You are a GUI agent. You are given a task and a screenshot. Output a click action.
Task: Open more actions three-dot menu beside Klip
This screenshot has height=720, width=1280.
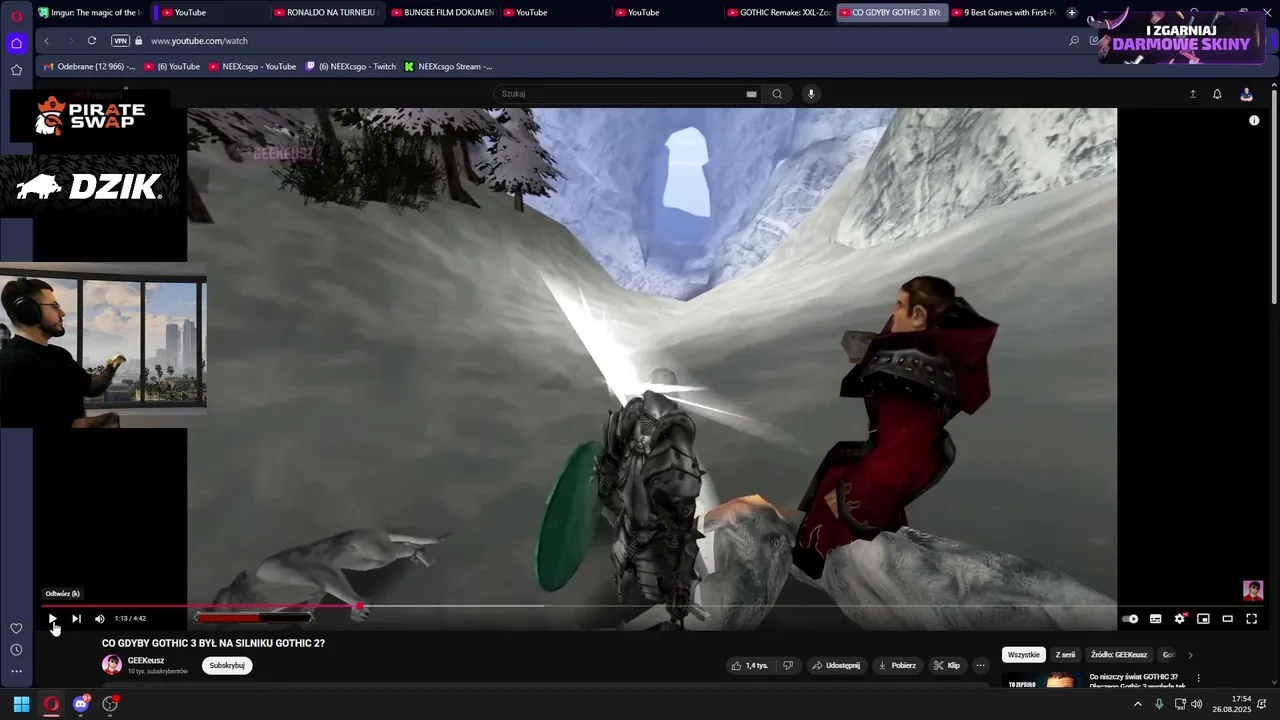980,665
